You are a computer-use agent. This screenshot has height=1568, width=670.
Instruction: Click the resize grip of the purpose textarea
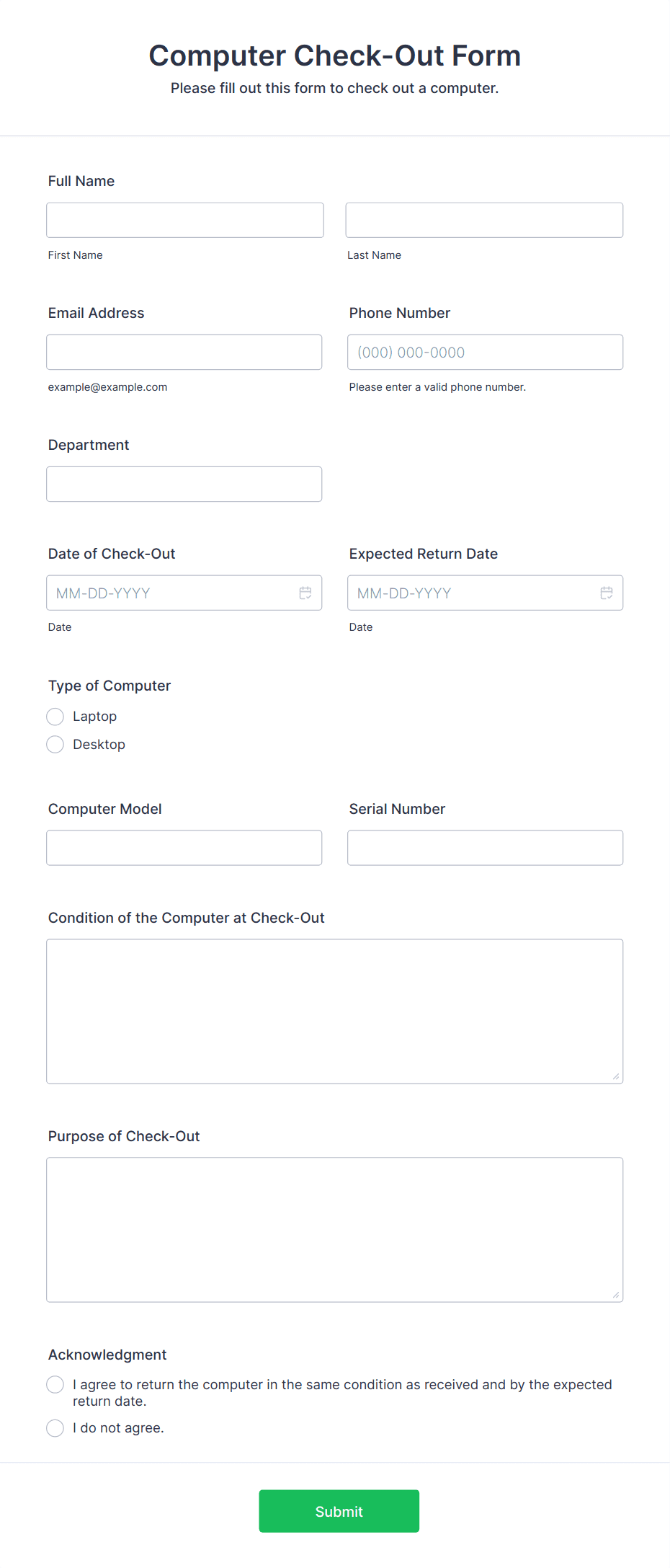click(x=617, y=1295)
